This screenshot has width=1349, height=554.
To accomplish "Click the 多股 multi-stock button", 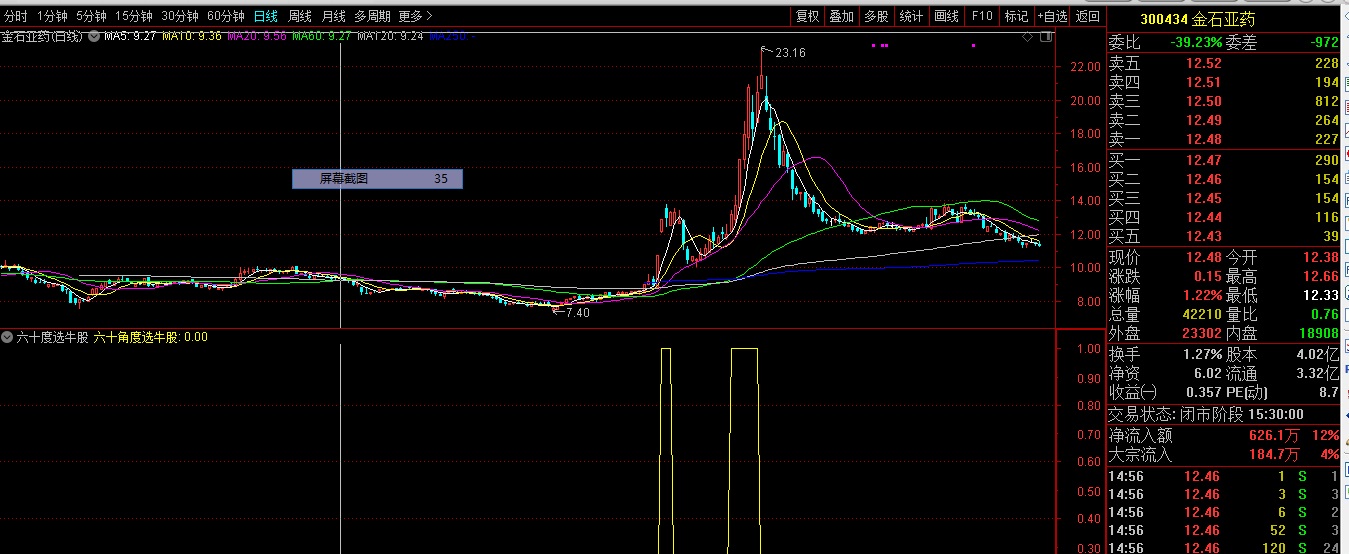I will tap(876, 16).
